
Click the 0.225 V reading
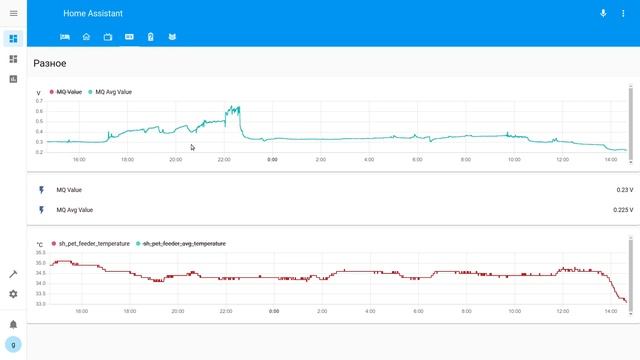623,210
